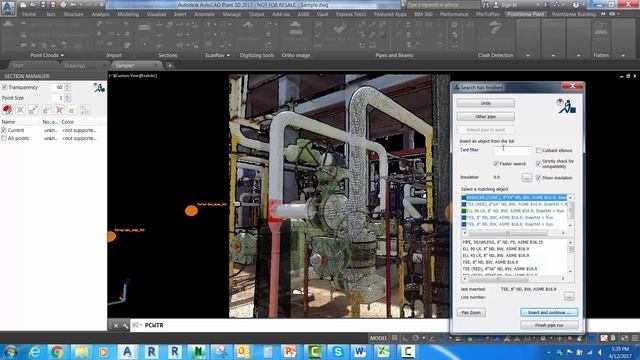The image size is (640, 360).
Task: Open the Structure ribbon tab
Action: coord(73,14)
